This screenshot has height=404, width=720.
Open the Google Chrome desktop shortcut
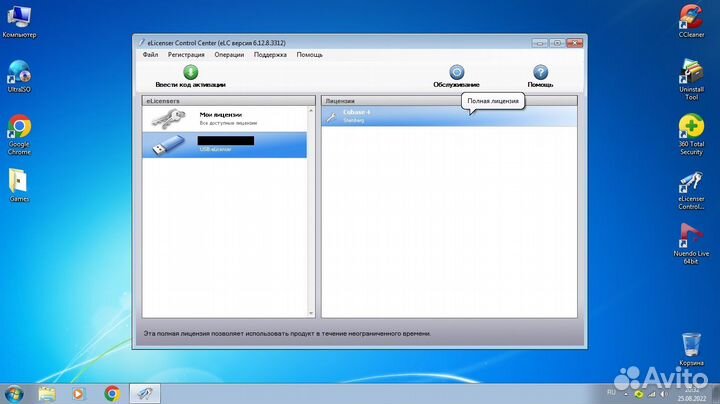coord(19,135)
